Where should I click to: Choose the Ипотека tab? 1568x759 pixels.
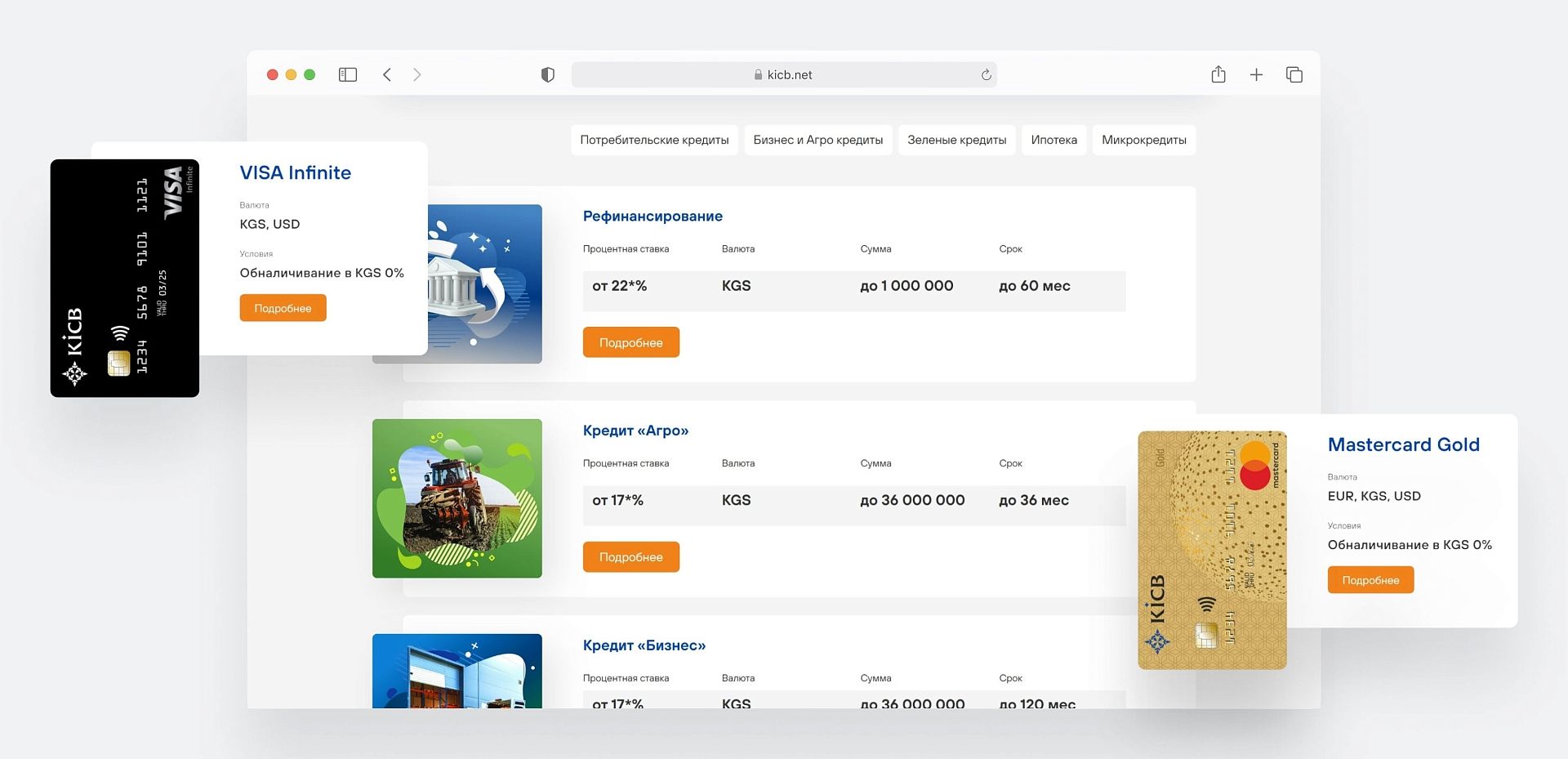point(1053,140)
